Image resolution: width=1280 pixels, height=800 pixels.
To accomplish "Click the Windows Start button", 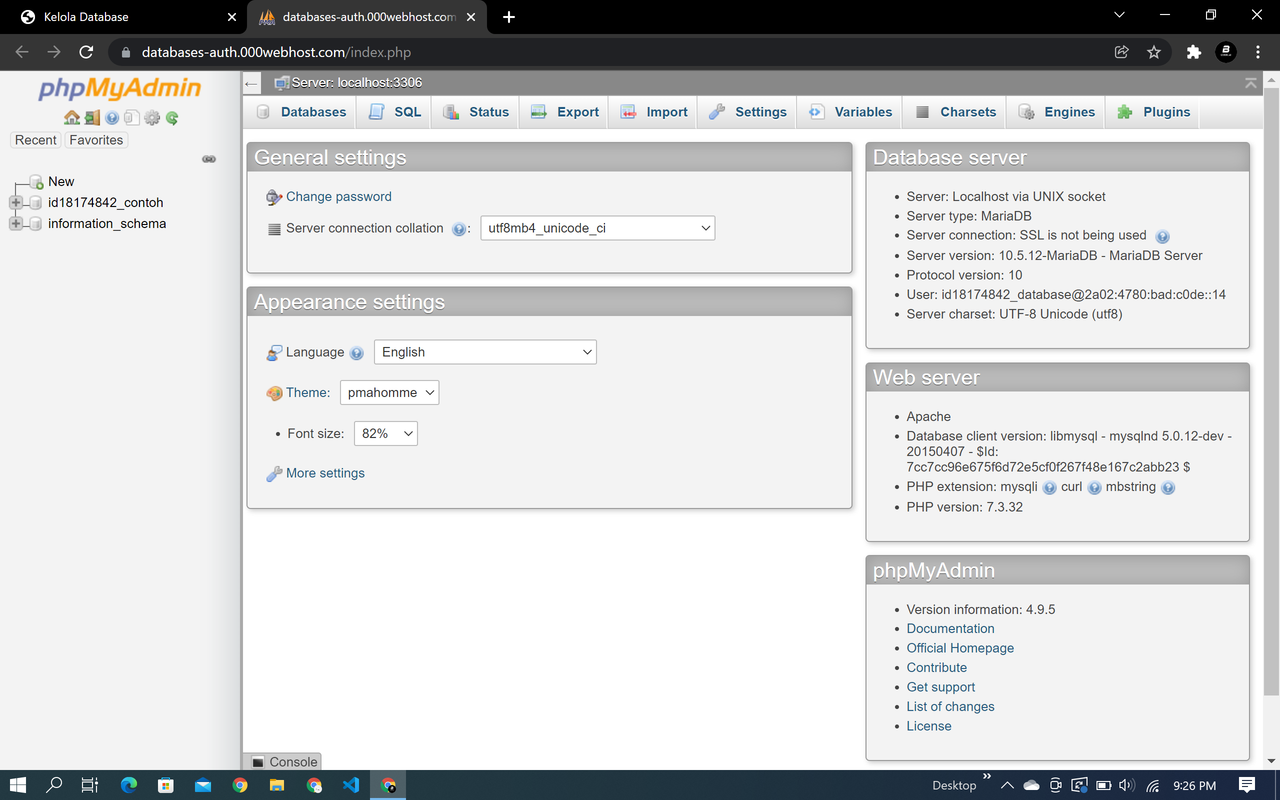I will (18, 785).
